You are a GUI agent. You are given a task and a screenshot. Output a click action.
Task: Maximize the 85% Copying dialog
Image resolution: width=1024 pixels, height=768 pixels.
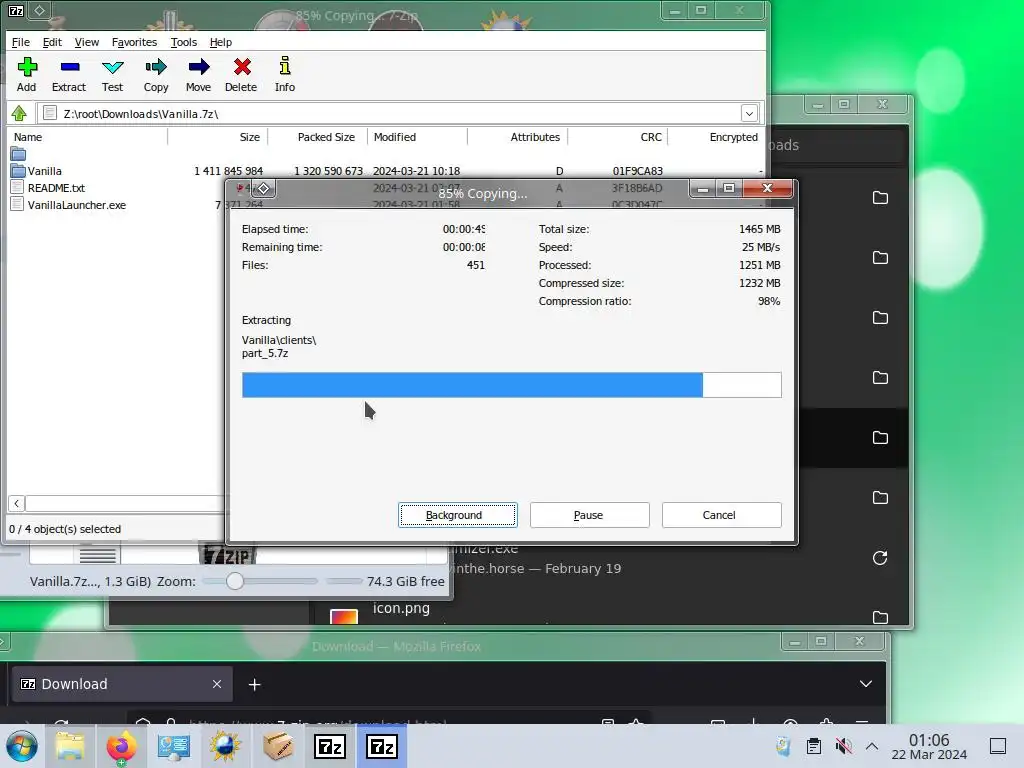(x=729, y=189)
